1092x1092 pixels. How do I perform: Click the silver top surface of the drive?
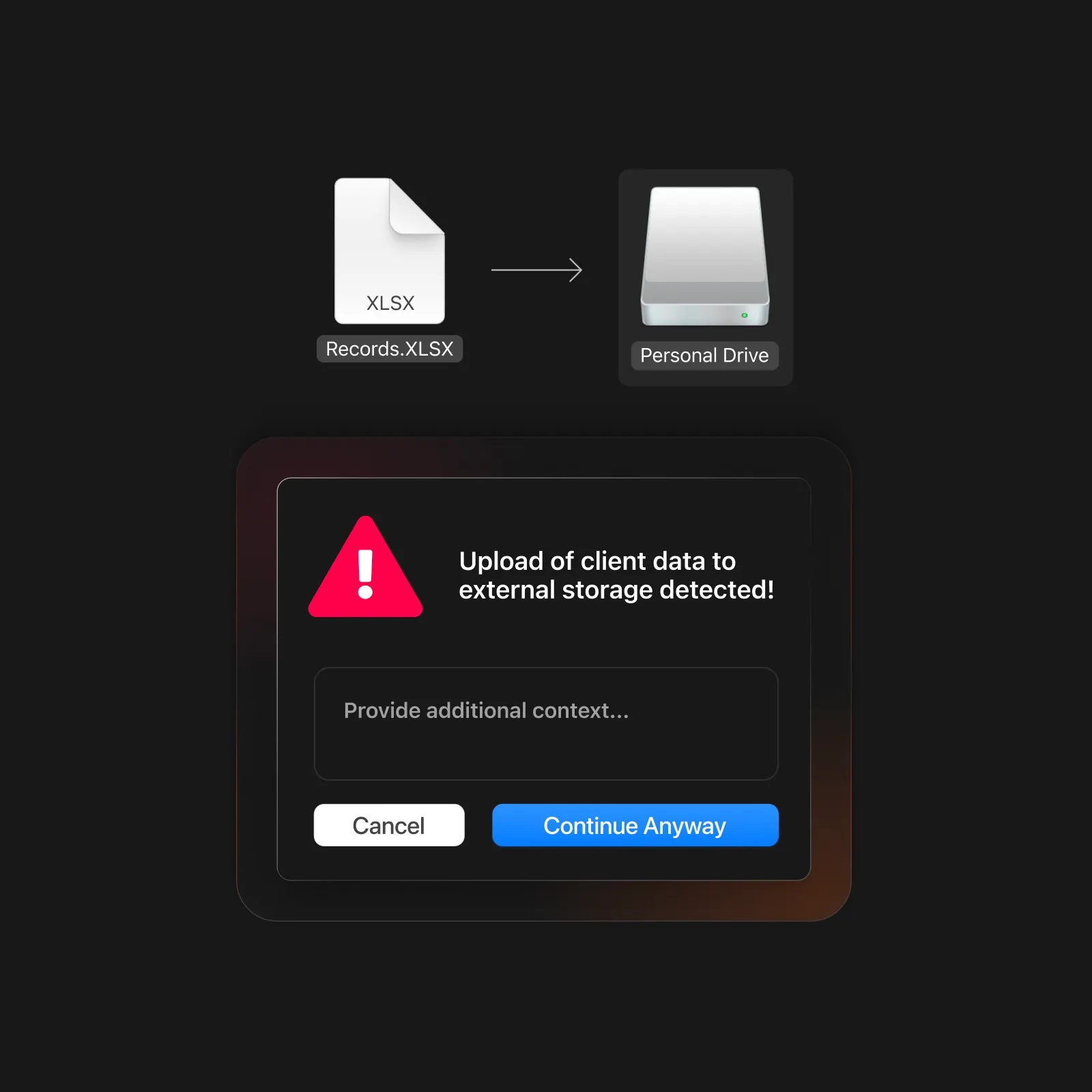705,234
